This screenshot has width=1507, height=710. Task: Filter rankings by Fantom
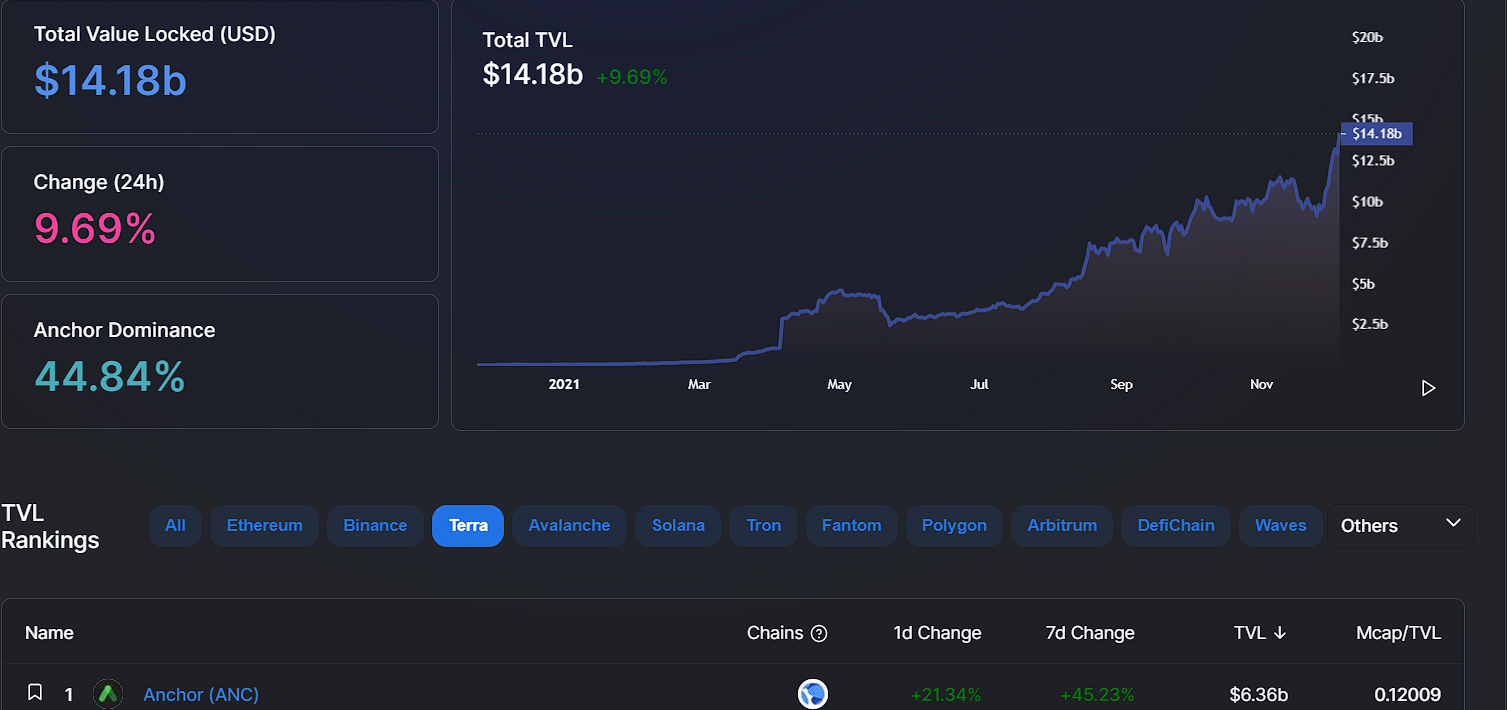coord(851,526)
